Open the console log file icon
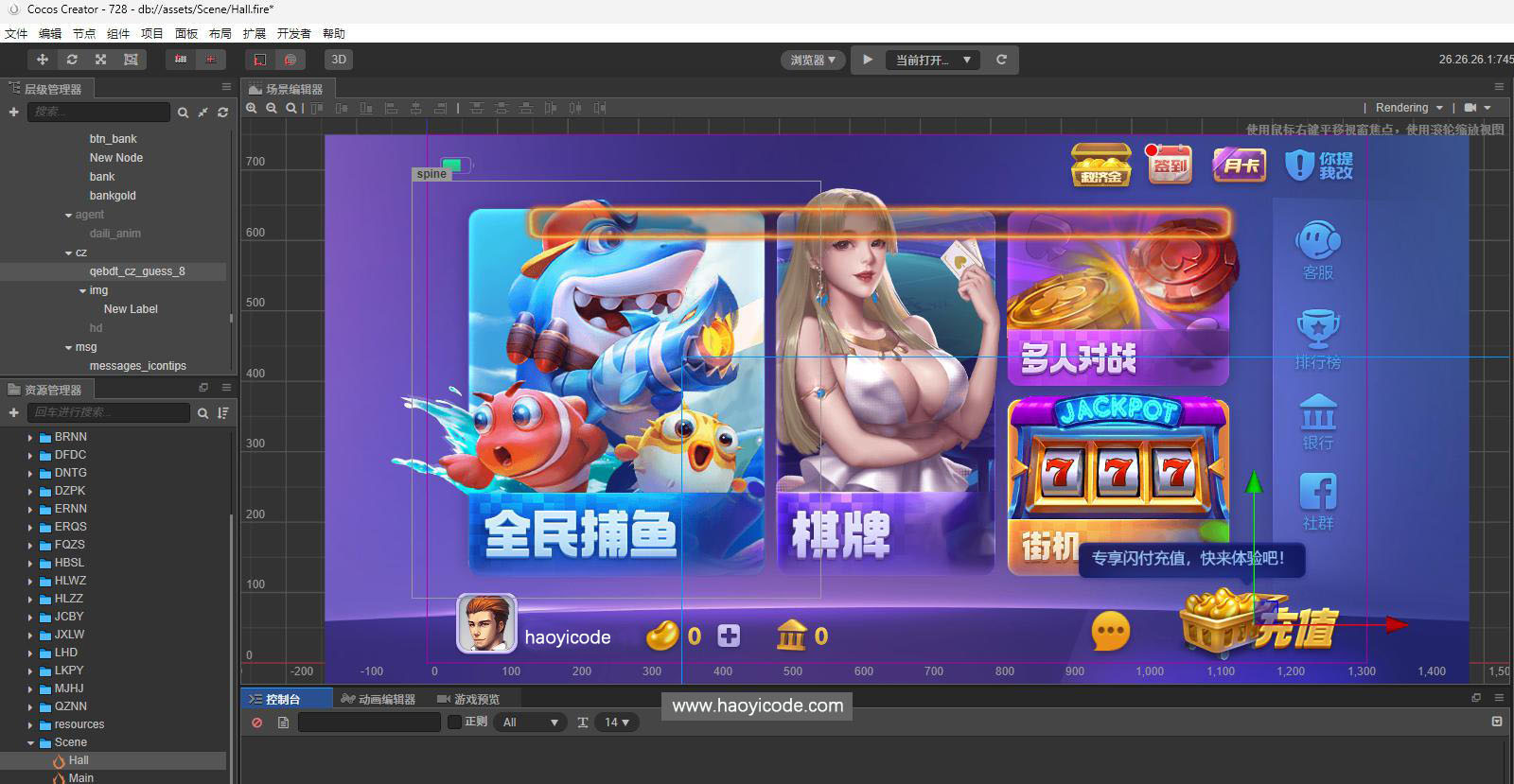The width and height of the screenshot is (1514, 784). tap(283, 723)
